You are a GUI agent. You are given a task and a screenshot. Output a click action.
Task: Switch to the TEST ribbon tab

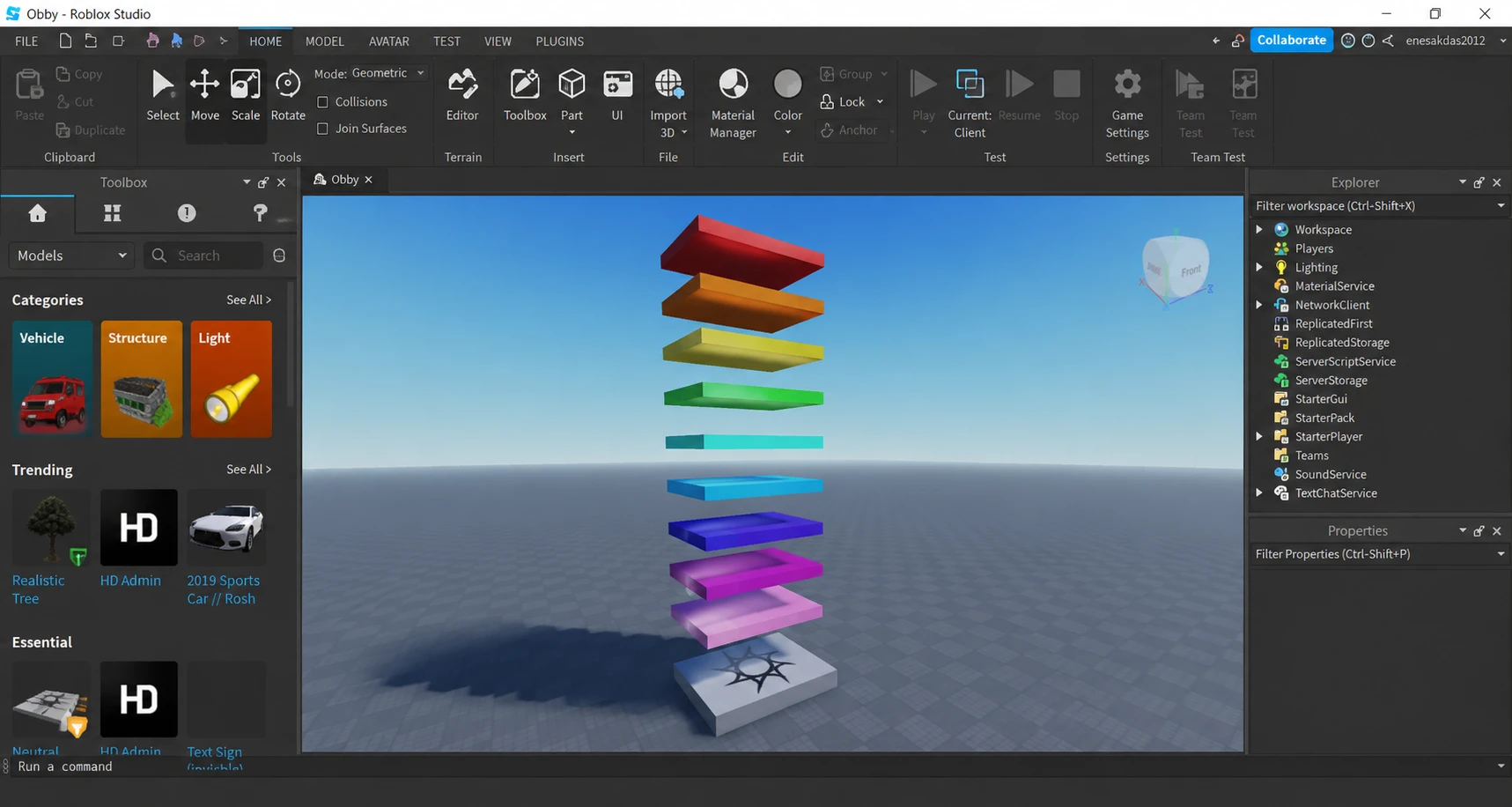tap(446, 41)
